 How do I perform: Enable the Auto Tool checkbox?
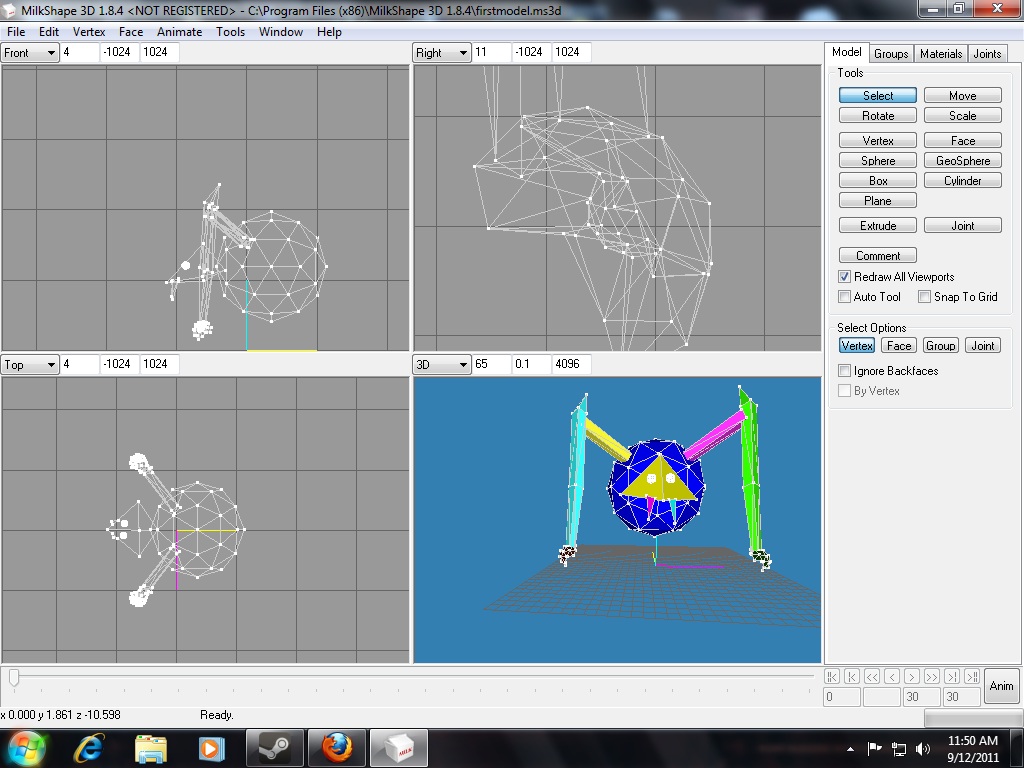[x=845, y=297]
